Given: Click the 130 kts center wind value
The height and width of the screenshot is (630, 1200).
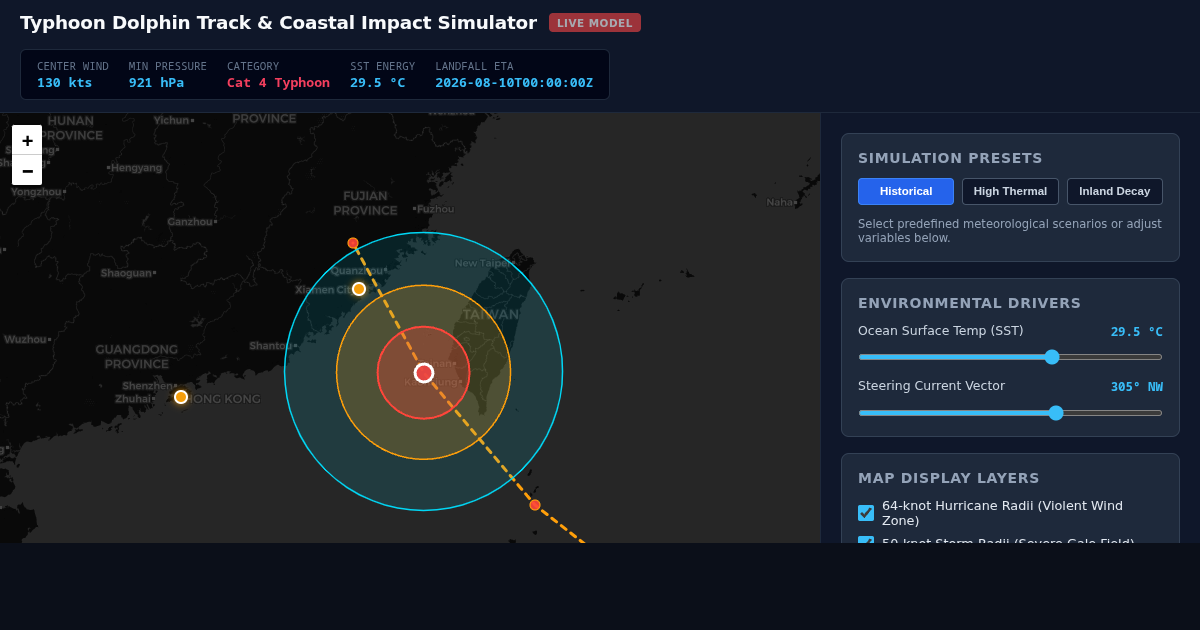Looking at the screenshot, I should (x=65, y=83).
